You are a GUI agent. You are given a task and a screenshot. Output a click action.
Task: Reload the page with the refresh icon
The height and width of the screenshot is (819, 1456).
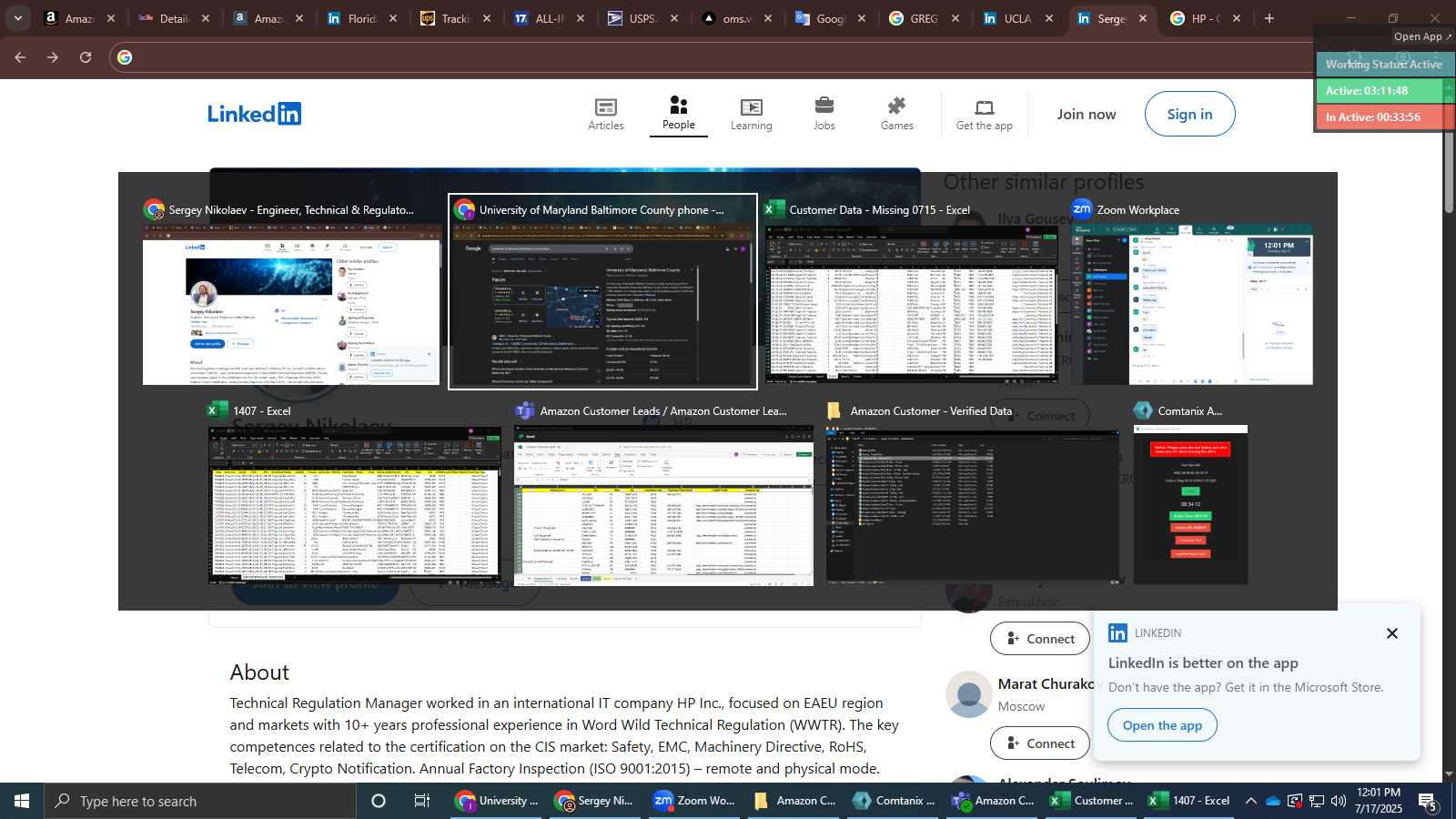click(86, 57)
